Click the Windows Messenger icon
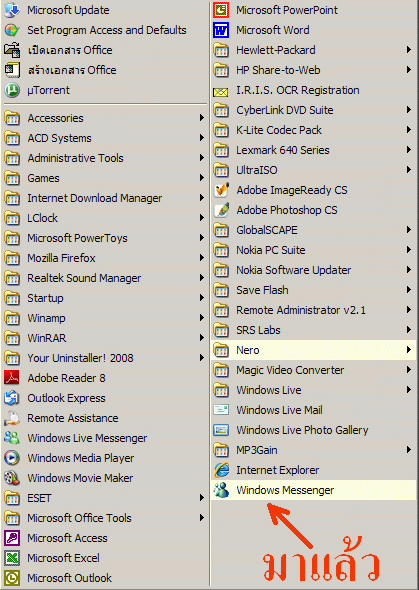 coord(221,490)
